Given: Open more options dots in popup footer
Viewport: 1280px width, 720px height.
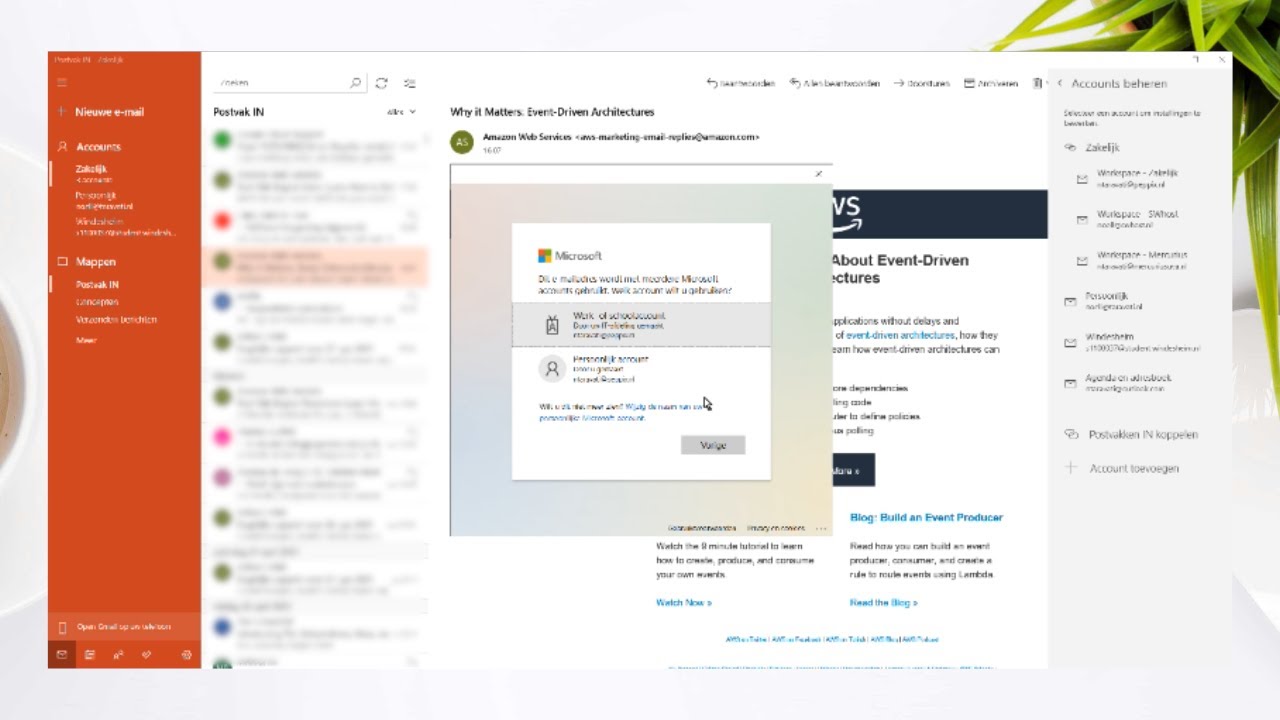Looking at the screenshot, I should pos(821,528).
